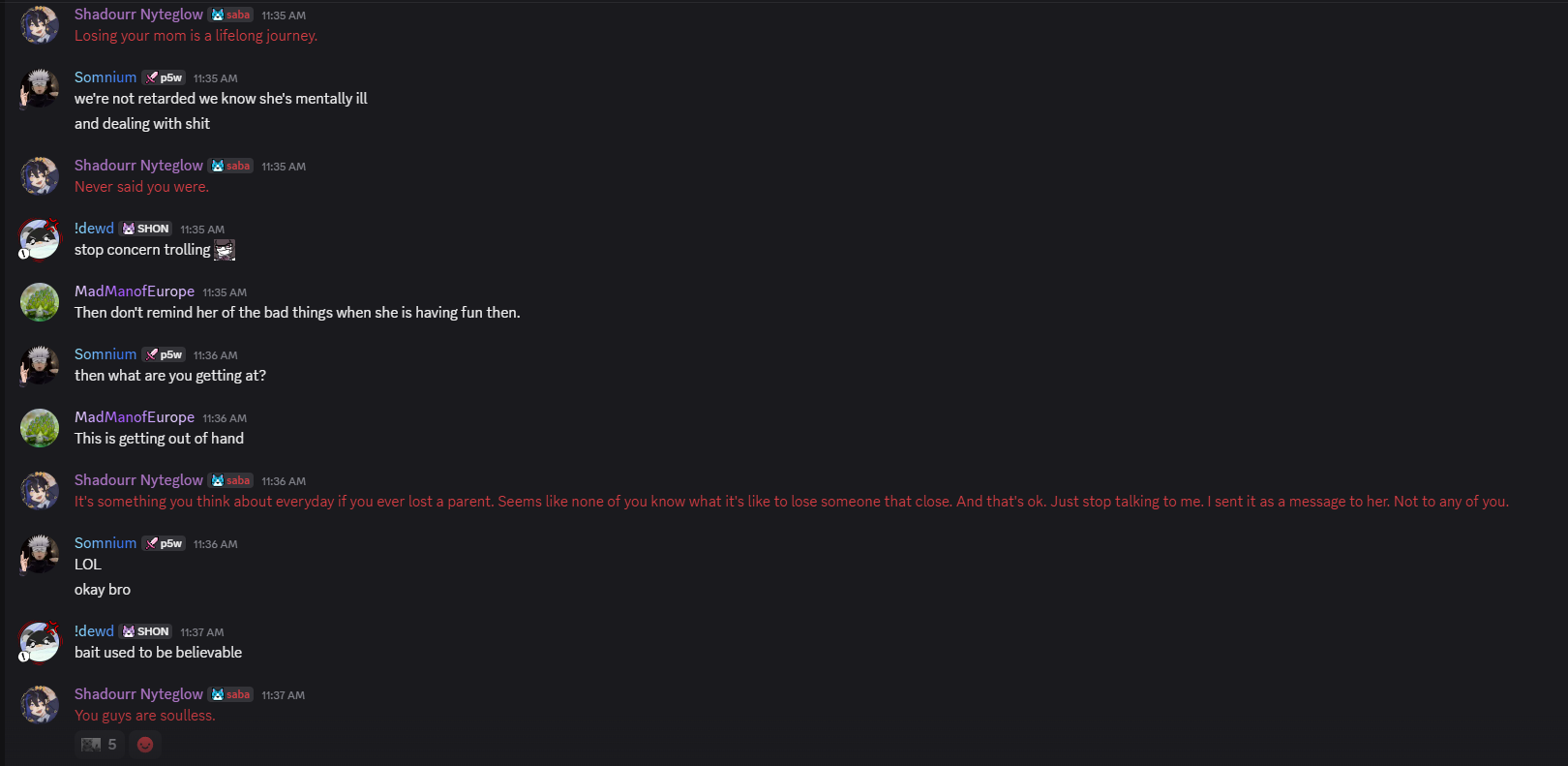Screen dimensions: 1568x766
Task: Click the 11:37 AM timestamp on 'You guys are soulless.'
Action: (283, 695)
